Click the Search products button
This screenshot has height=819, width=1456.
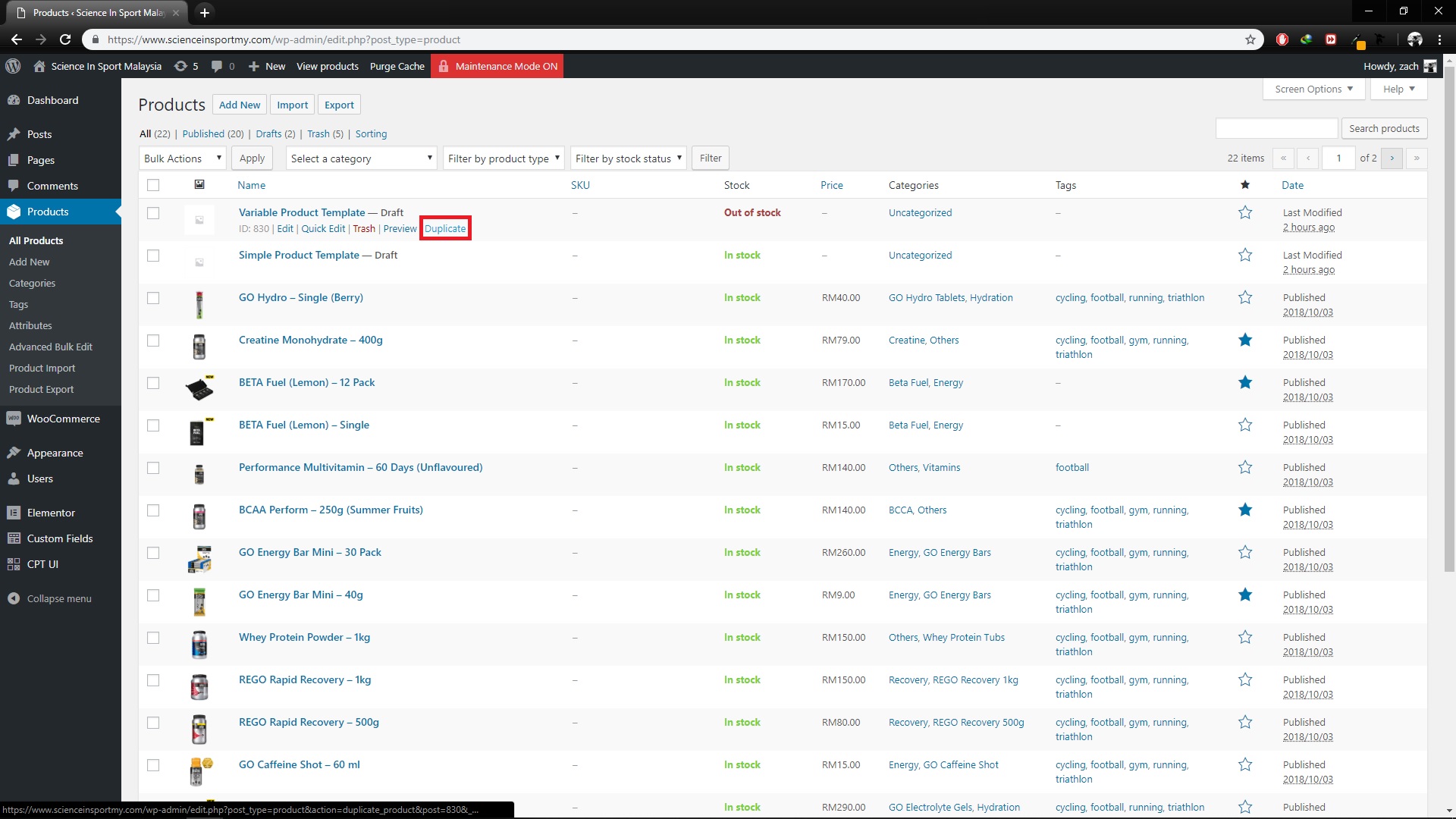point(1384,128)
